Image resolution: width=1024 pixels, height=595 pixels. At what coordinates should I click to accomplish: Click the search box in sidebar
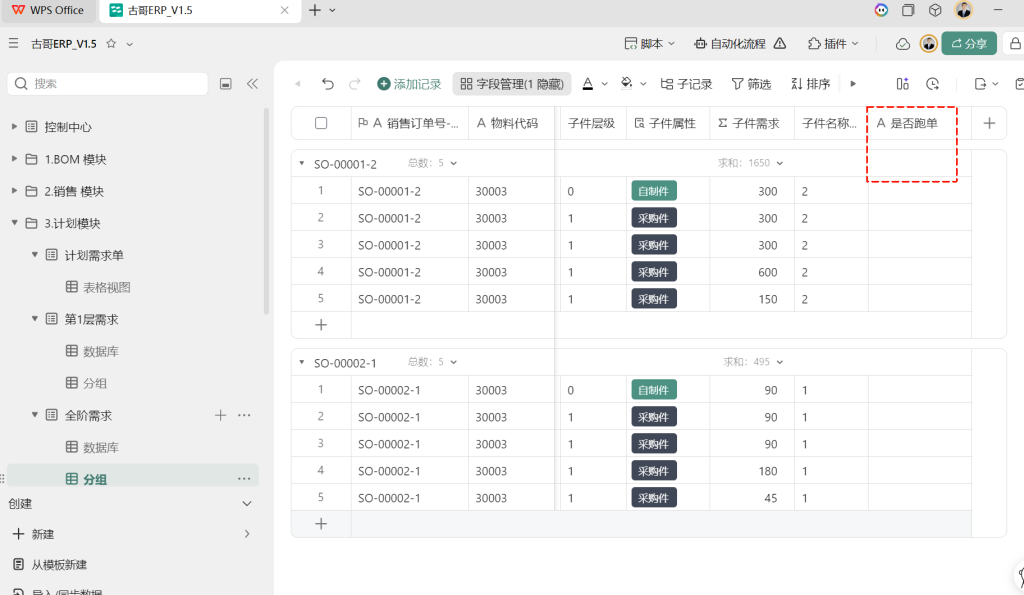coord(108,84)
